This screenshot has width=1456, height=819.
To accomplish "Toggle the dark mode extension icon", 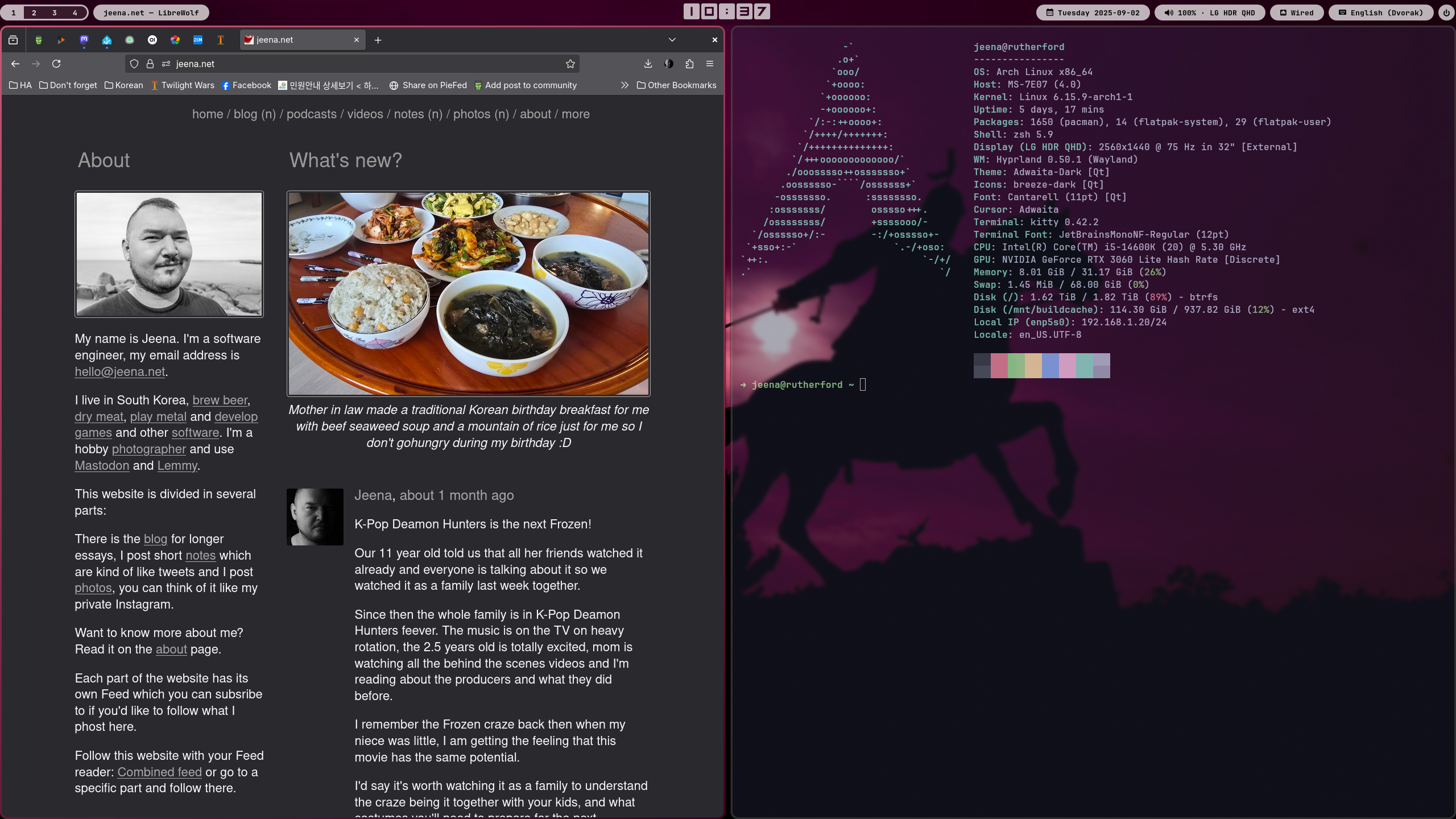I will [669, 64].
